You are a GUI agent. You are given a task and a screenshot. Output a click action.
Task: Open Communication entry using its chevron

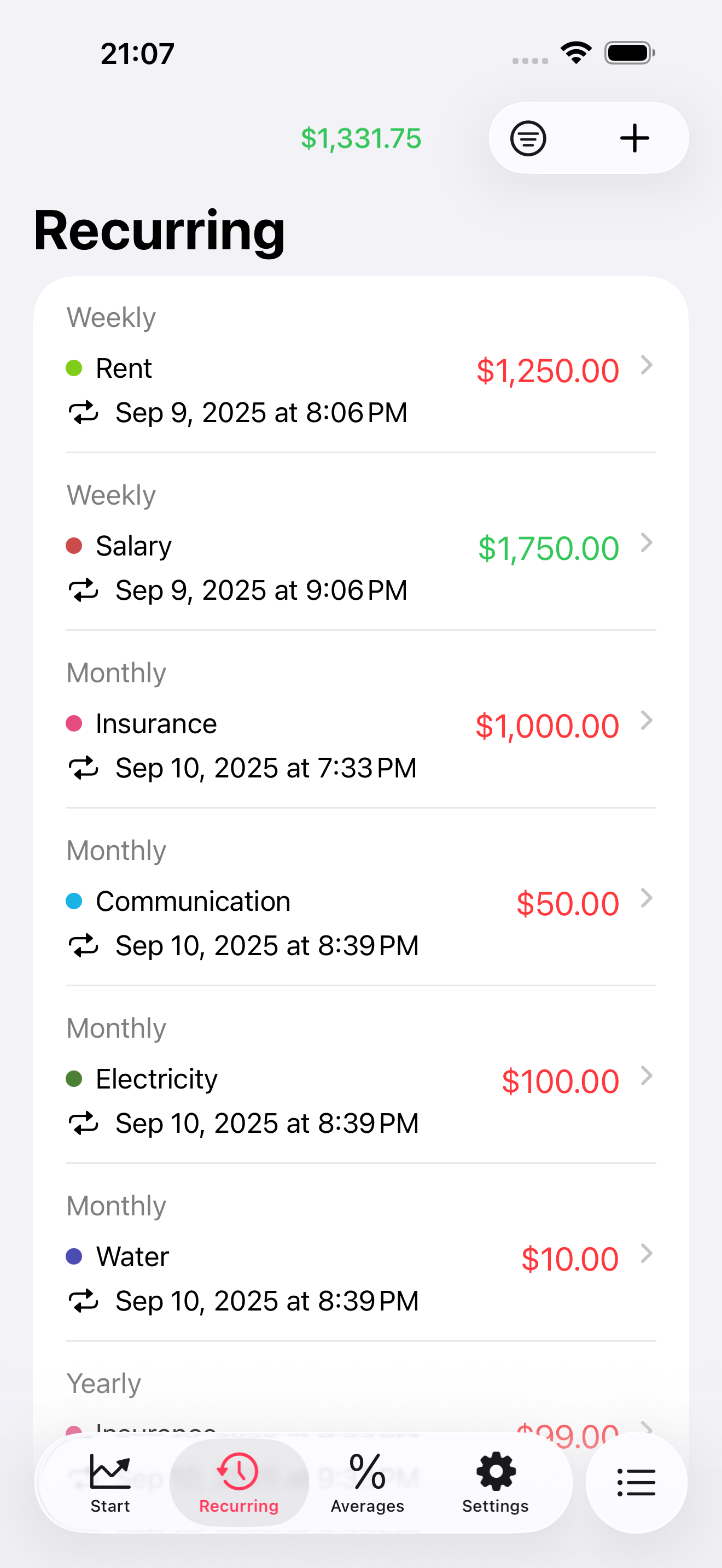coord(647,898)
